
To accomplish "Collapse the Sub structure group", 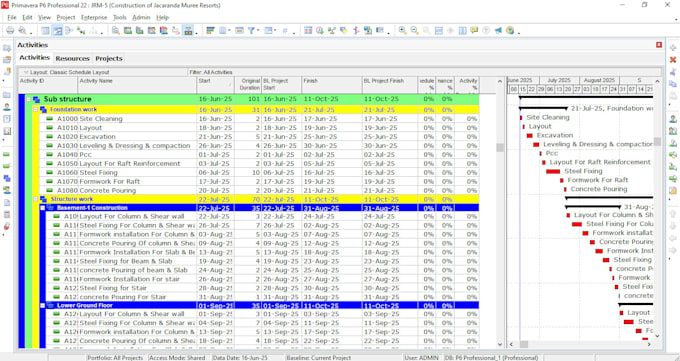I will (x=29, y=99).
